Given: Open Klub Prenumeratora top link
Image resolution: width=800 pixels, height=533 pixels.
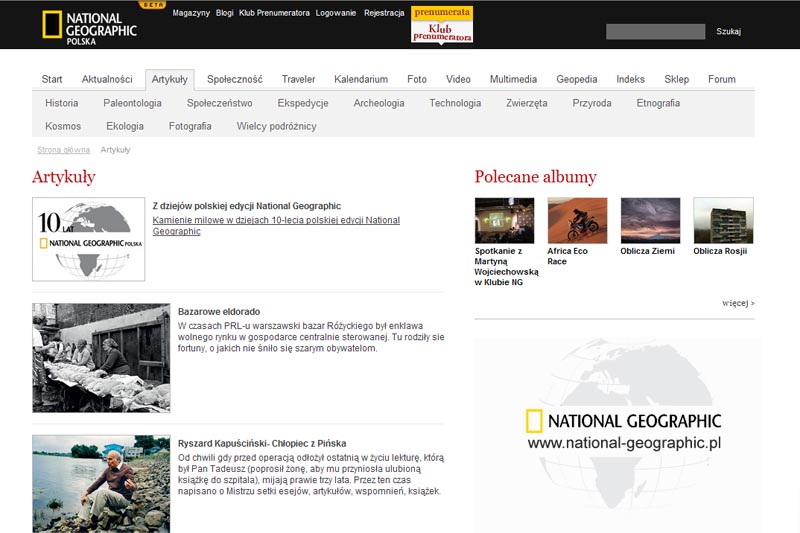Looking at the screenshot, I should pos(274,13).
